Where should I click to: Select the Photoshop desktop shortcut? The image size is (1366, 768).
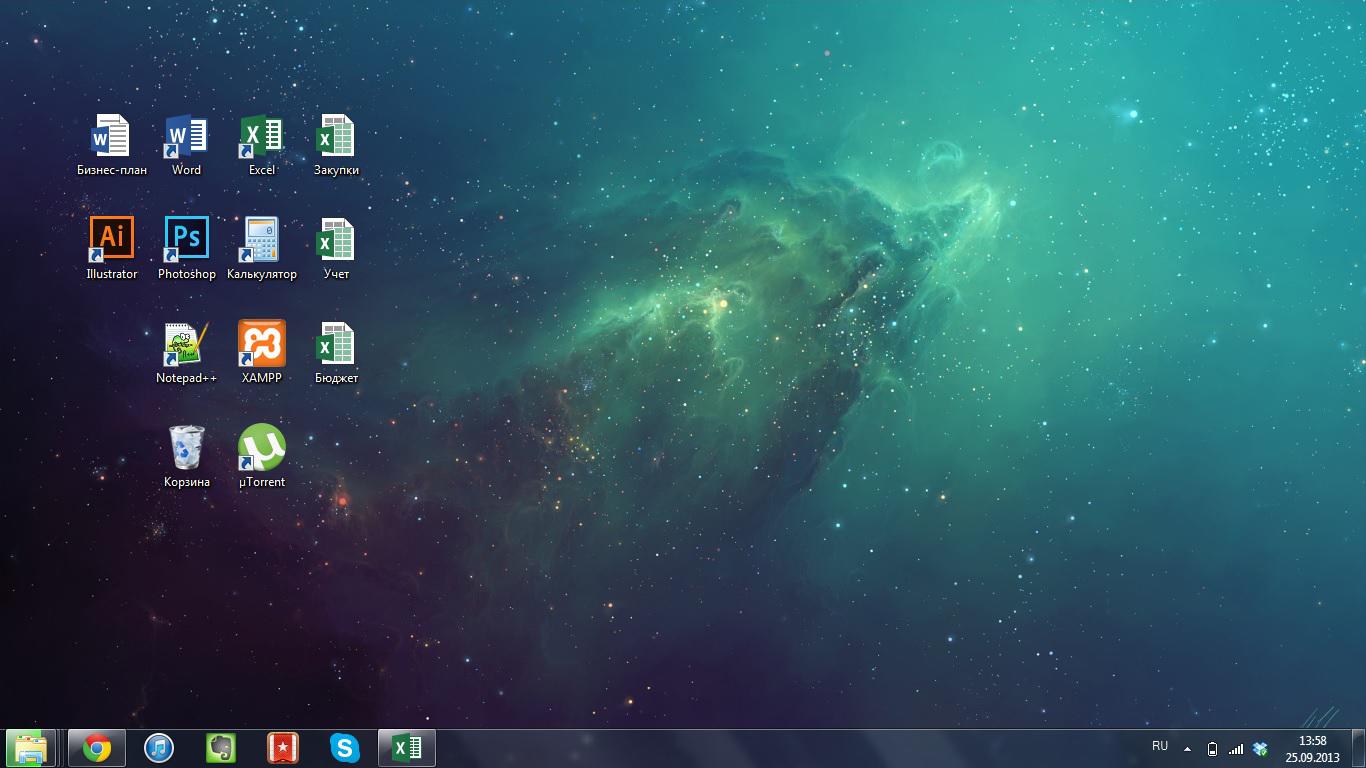coord(186,249)
